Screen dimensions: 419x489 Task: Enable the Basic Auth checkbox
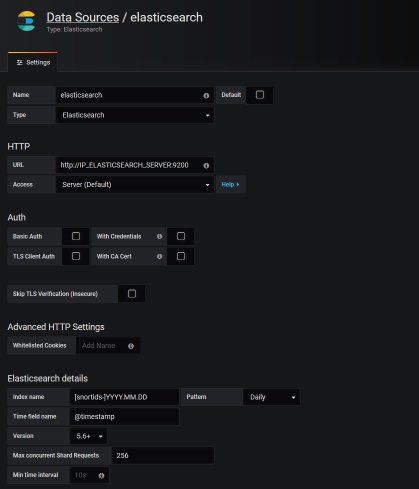pyautogui.click(x=76, y=236)
